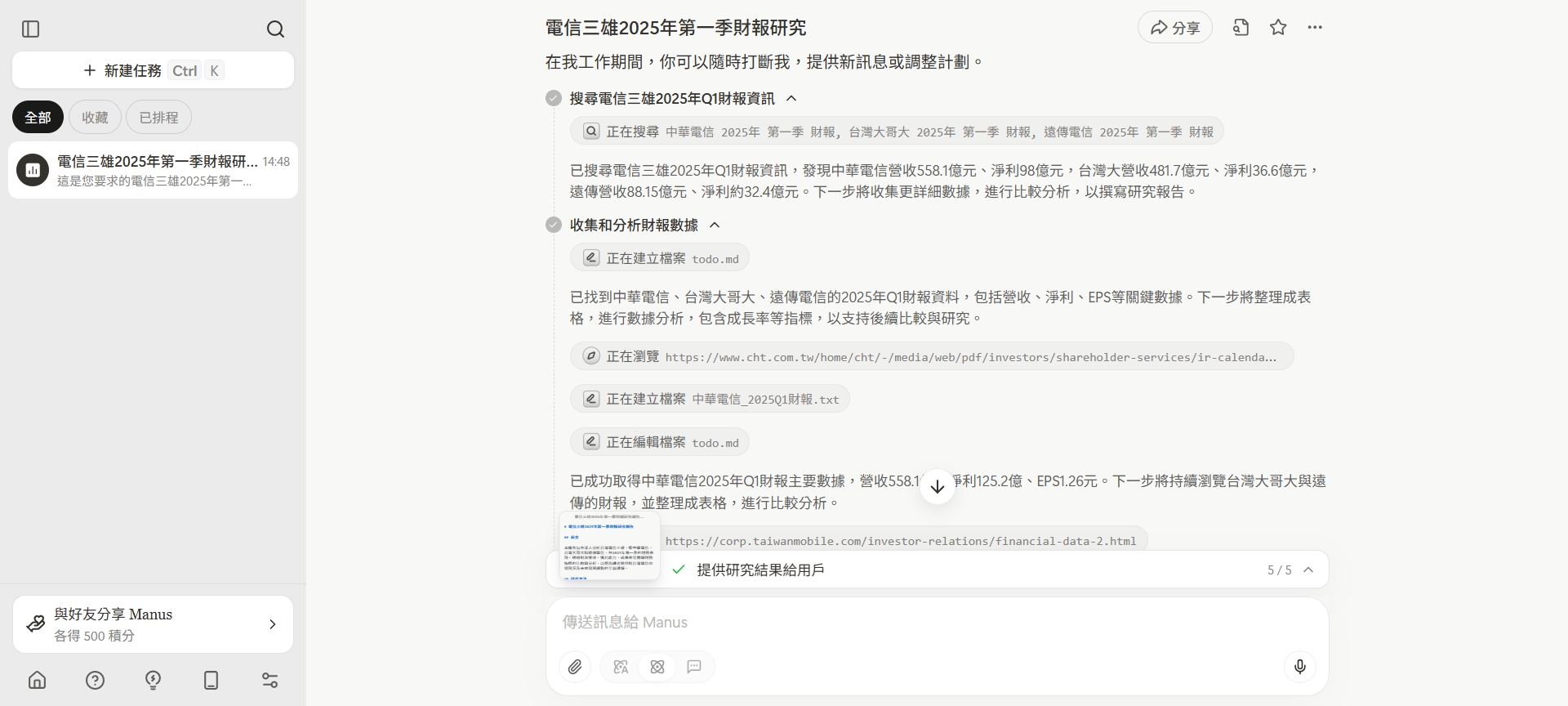
Task: Go to home via house icon
Action: coord(38,680)
